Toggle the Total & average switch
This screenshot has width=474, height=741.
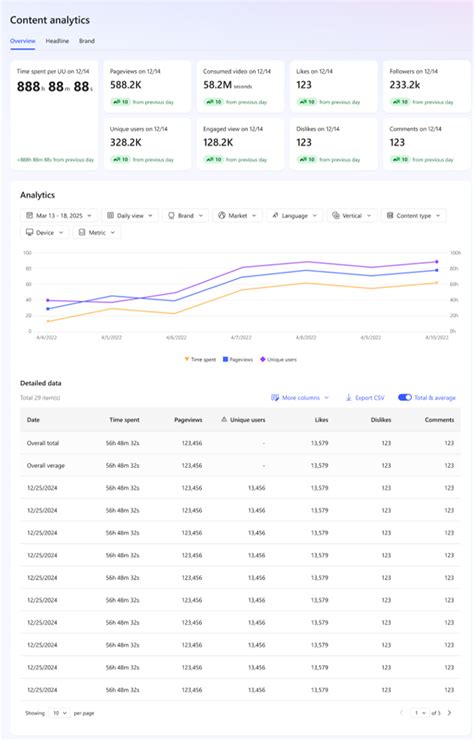tap(405, 397)
